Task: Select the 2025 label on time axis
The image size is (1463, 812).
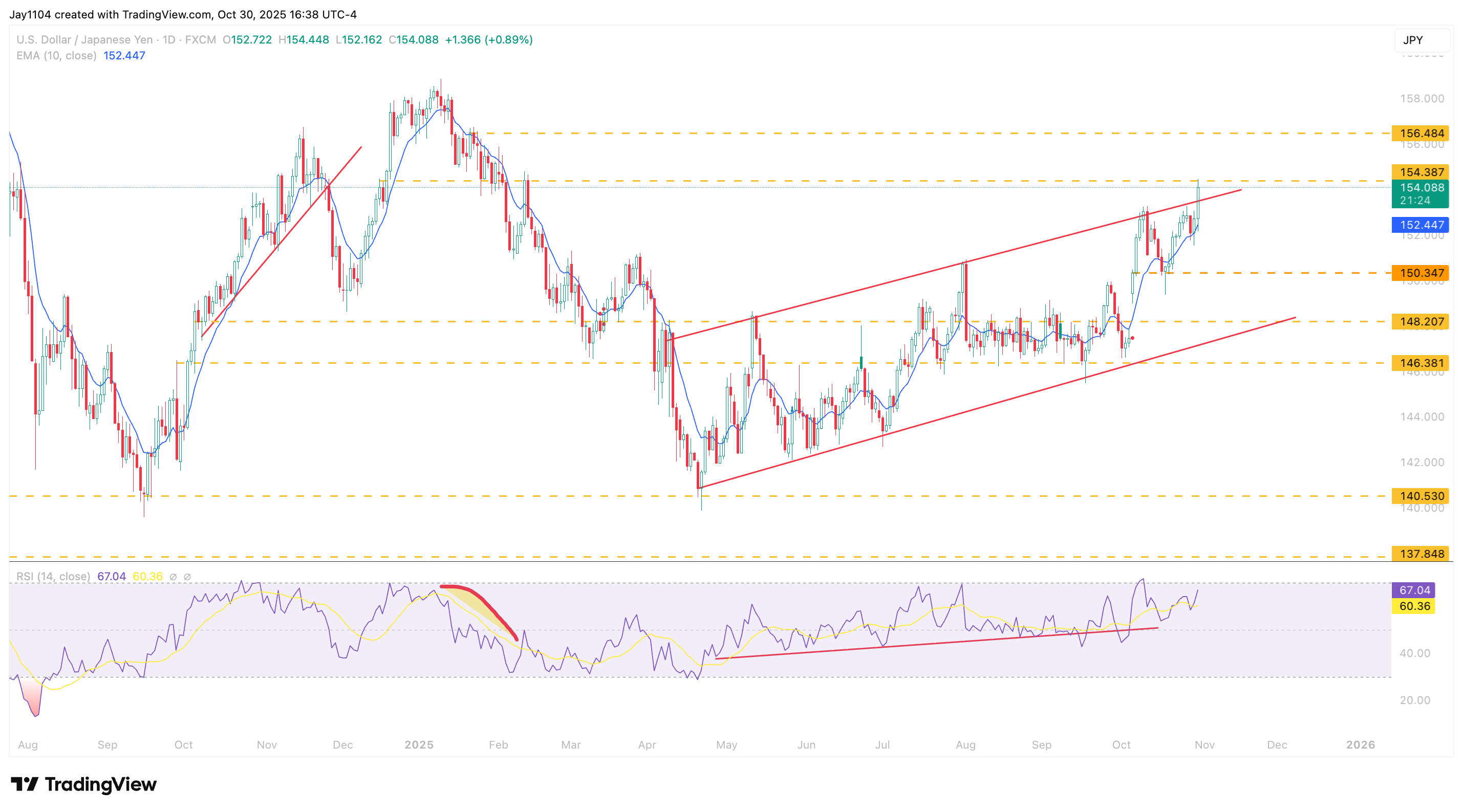Action: (x=419, y=745)
